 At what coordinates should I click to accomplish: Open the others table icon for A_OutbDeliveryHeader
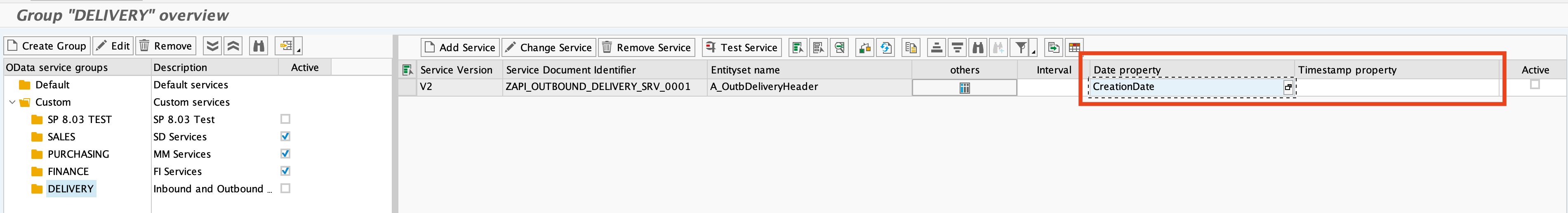point(964,88)
